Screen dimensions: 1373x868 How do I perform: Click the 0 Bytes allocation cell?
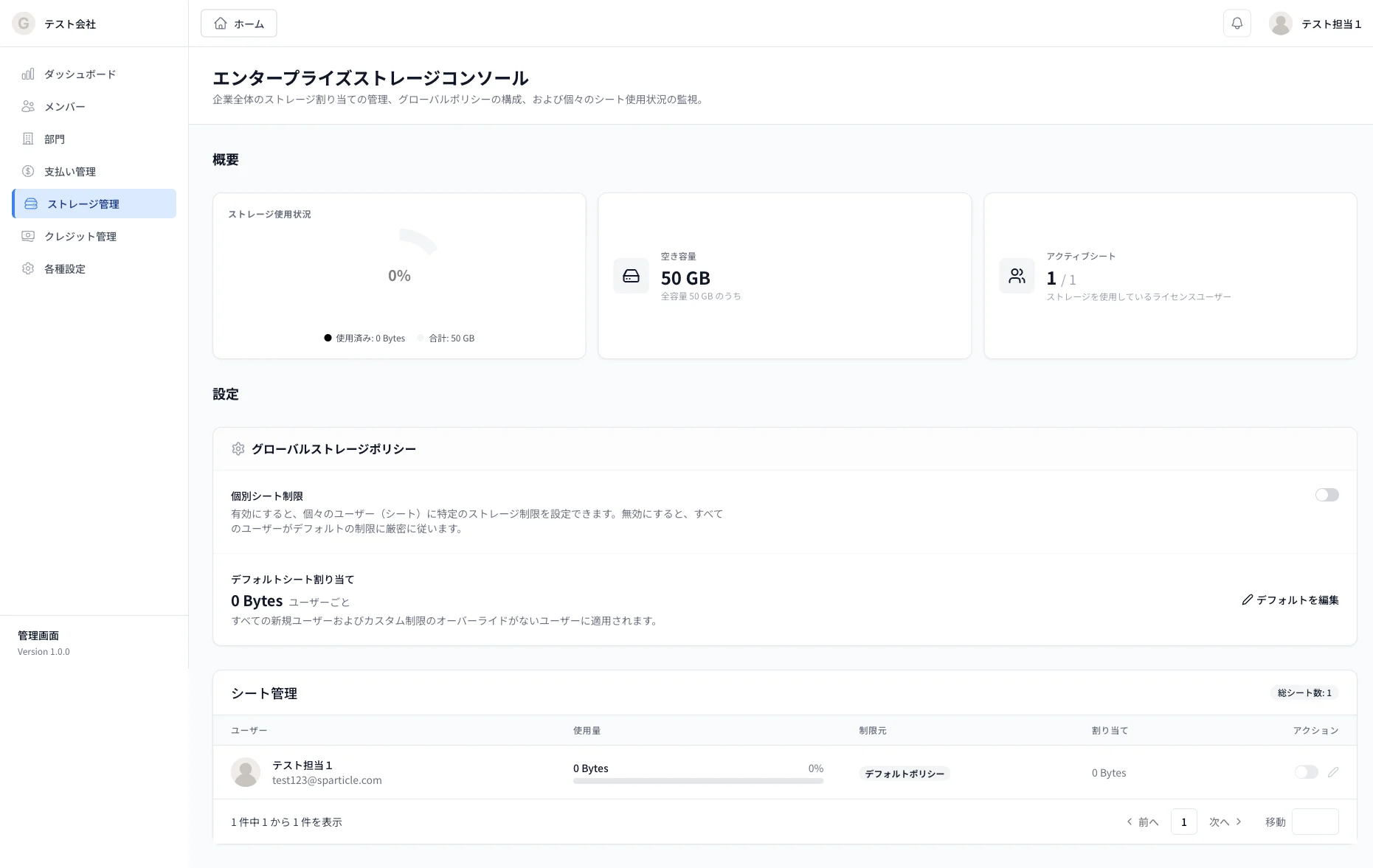(x=1109, y=773)
